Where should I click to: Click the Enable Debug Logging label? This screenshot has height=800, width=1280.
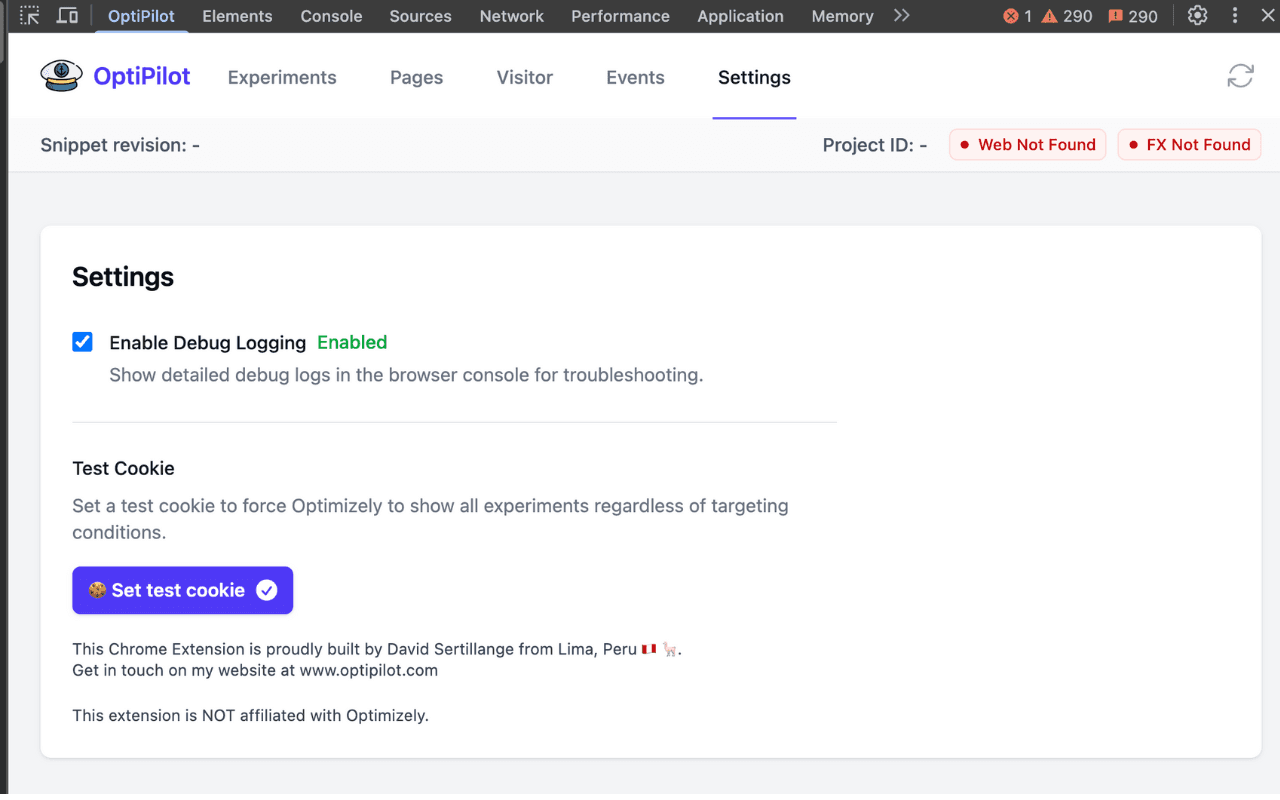(207, 343)
